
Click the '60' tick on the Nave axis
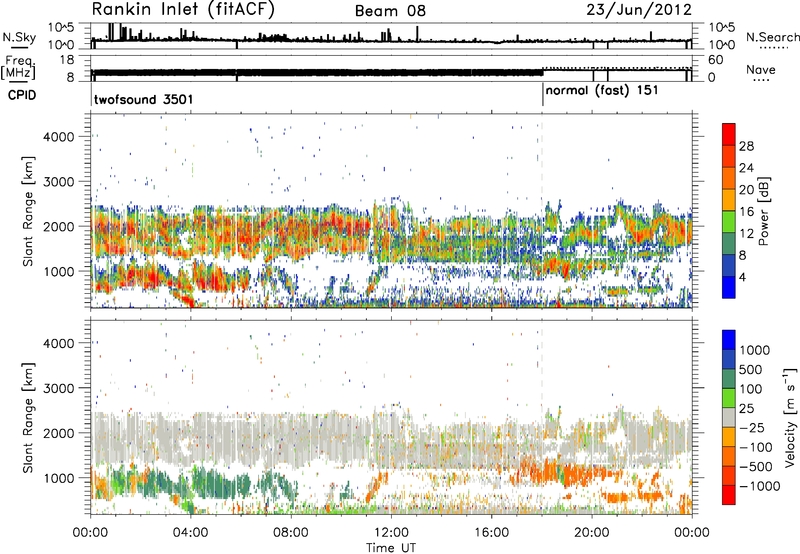coord(715,60)
